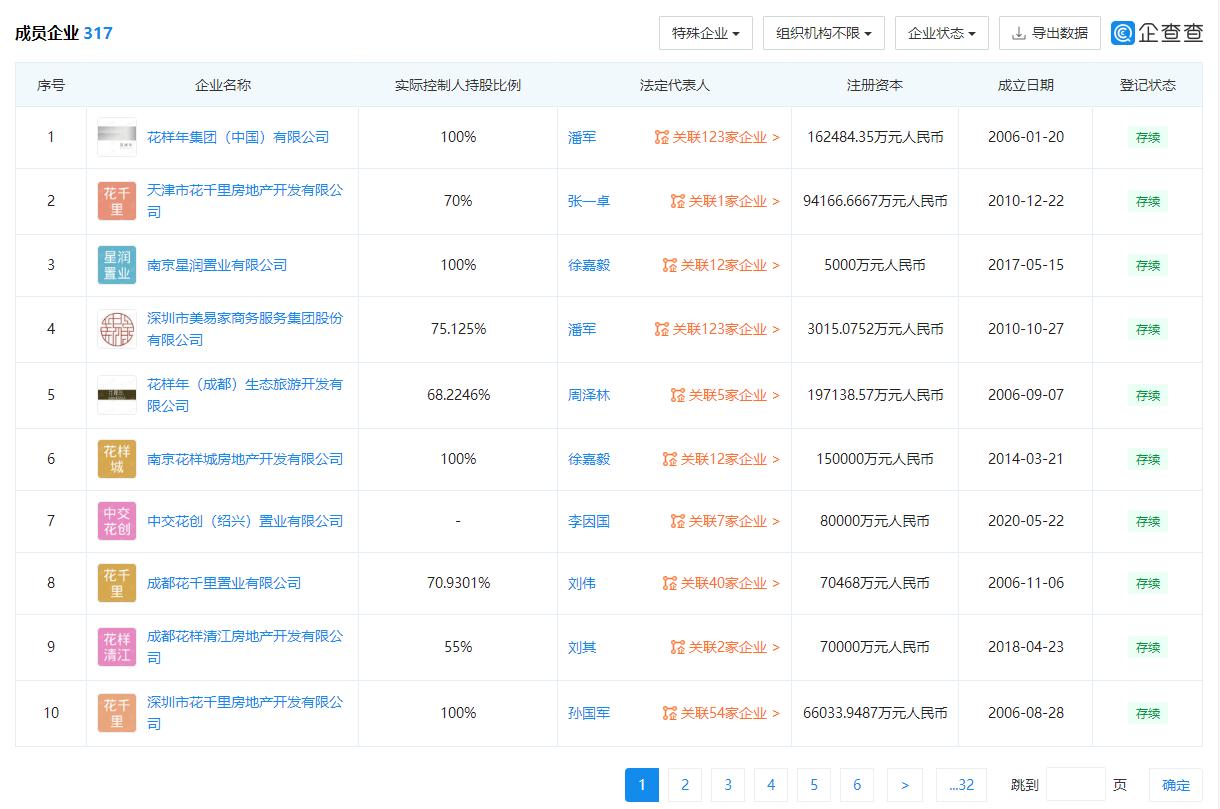
Task: Click the 花千里 logo in row 10
Action: tap(117, 713)
